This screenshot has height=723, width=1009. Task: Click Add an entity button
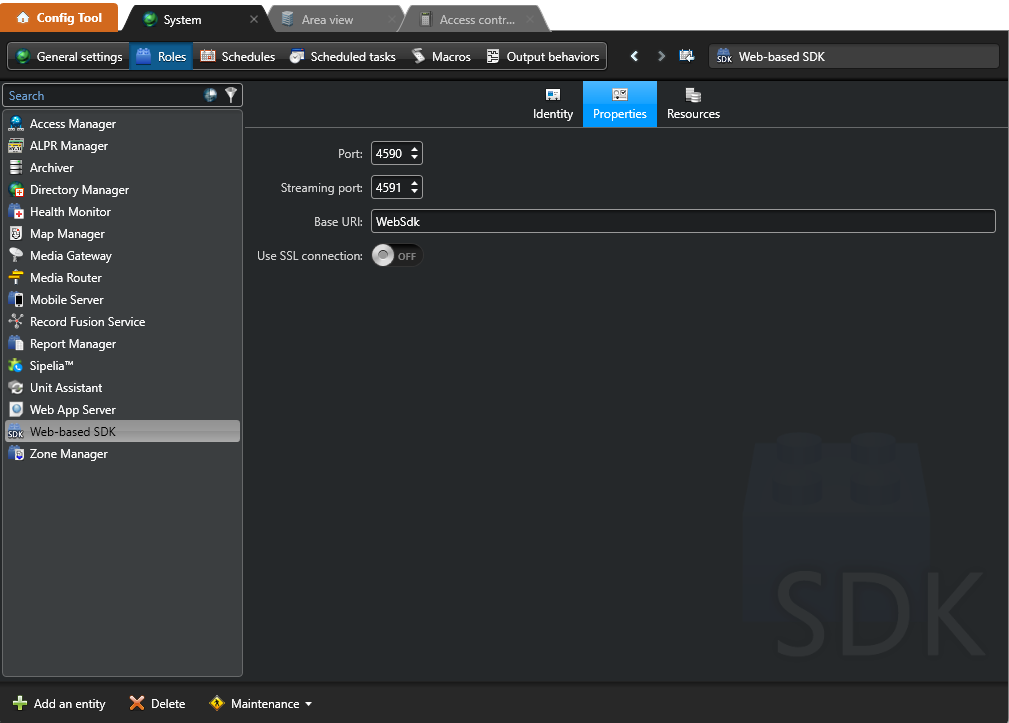59,704
